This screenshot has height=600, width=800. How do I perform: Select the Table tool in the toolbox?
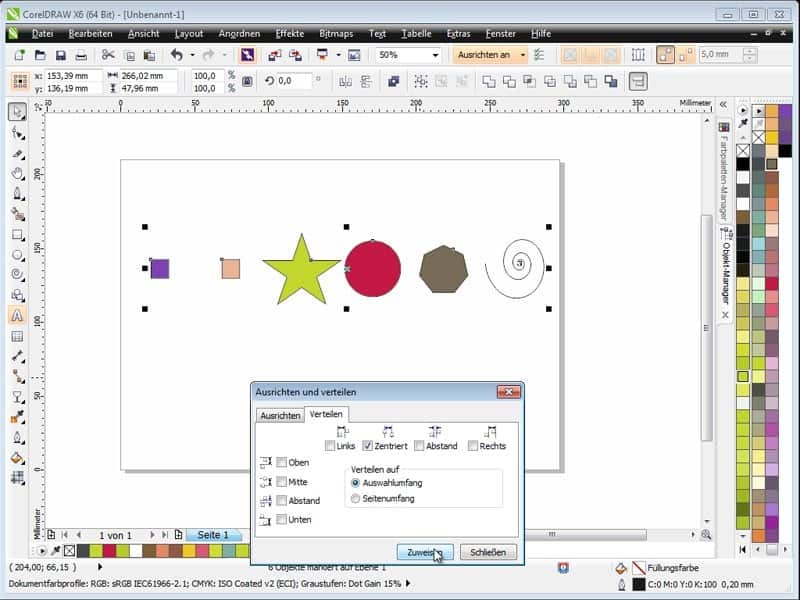17,335
